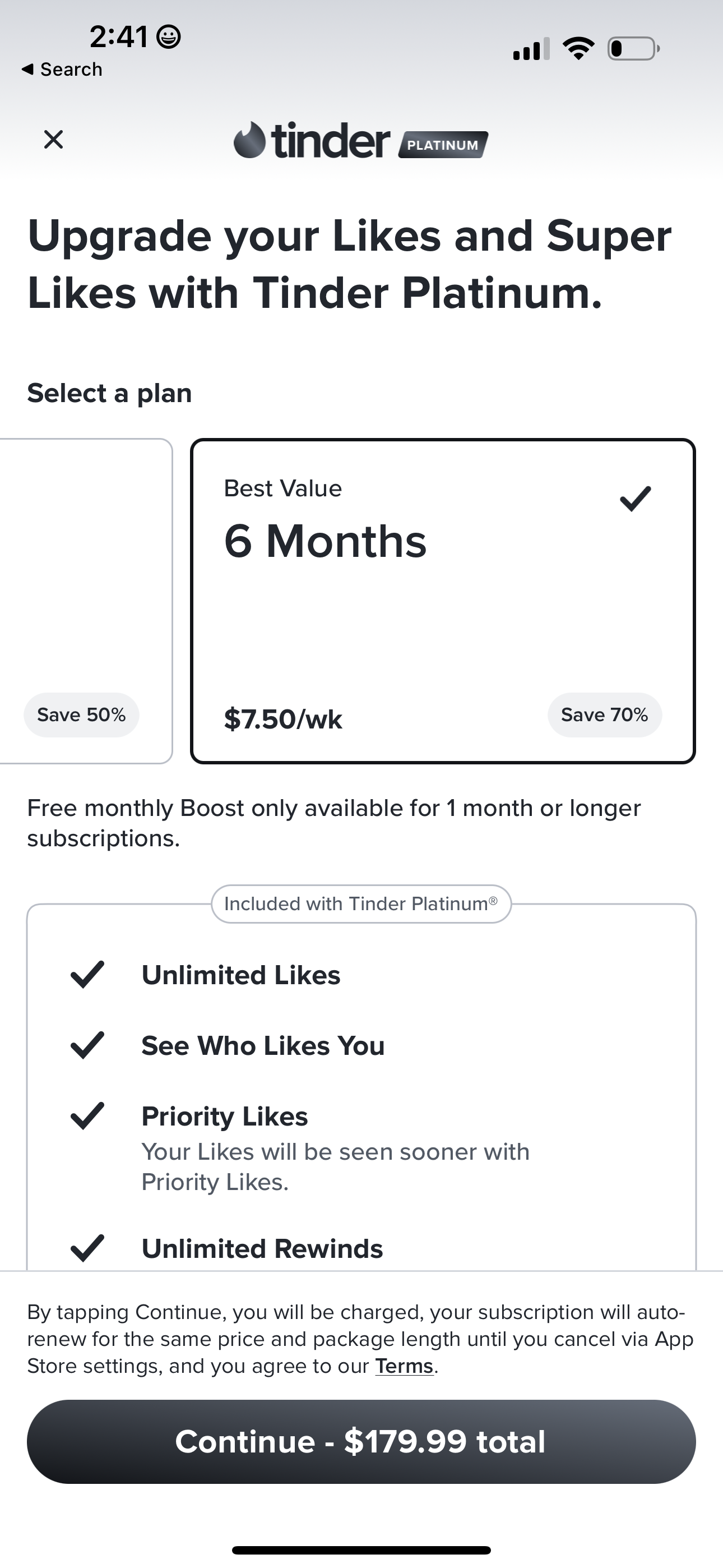This screenshot has width=723, height=1568.
Task: Tap the cellular signal icon
Action: click(531, 49)
